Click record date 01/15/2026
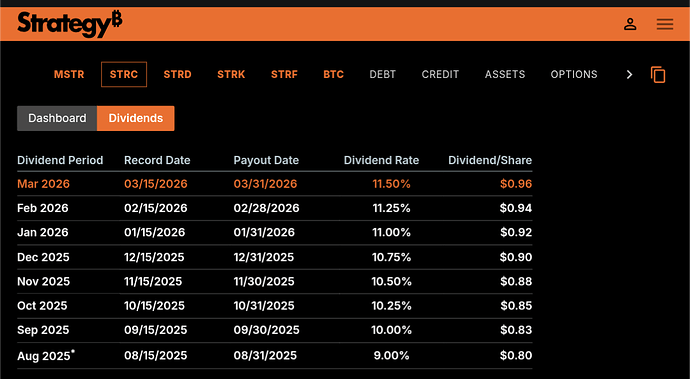Image resolution: width=690 pixels, height=379 pixels. click(154, 232)
